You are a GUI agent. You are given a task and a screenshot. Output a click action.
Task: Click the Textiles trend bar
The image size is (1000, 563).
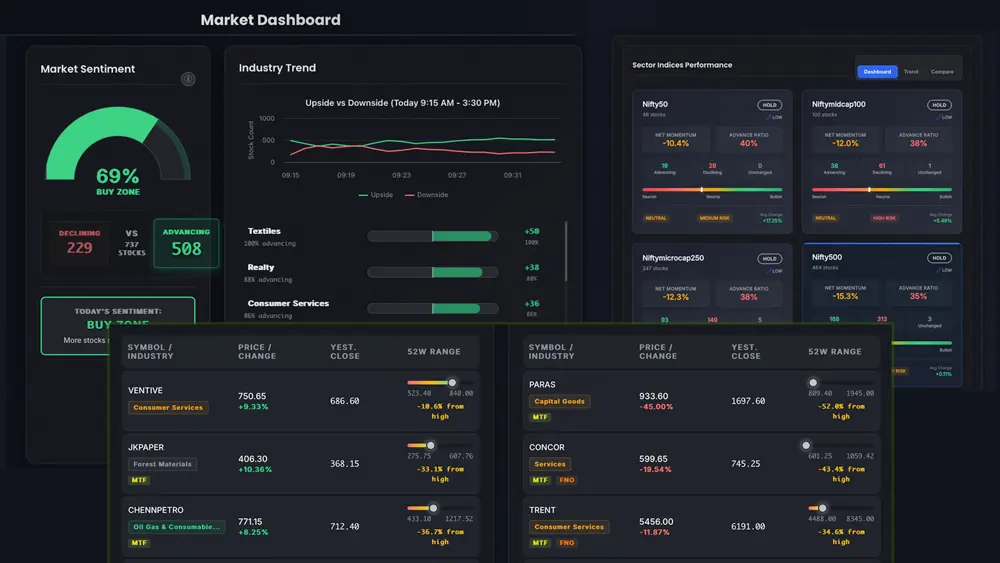point(432,237)
